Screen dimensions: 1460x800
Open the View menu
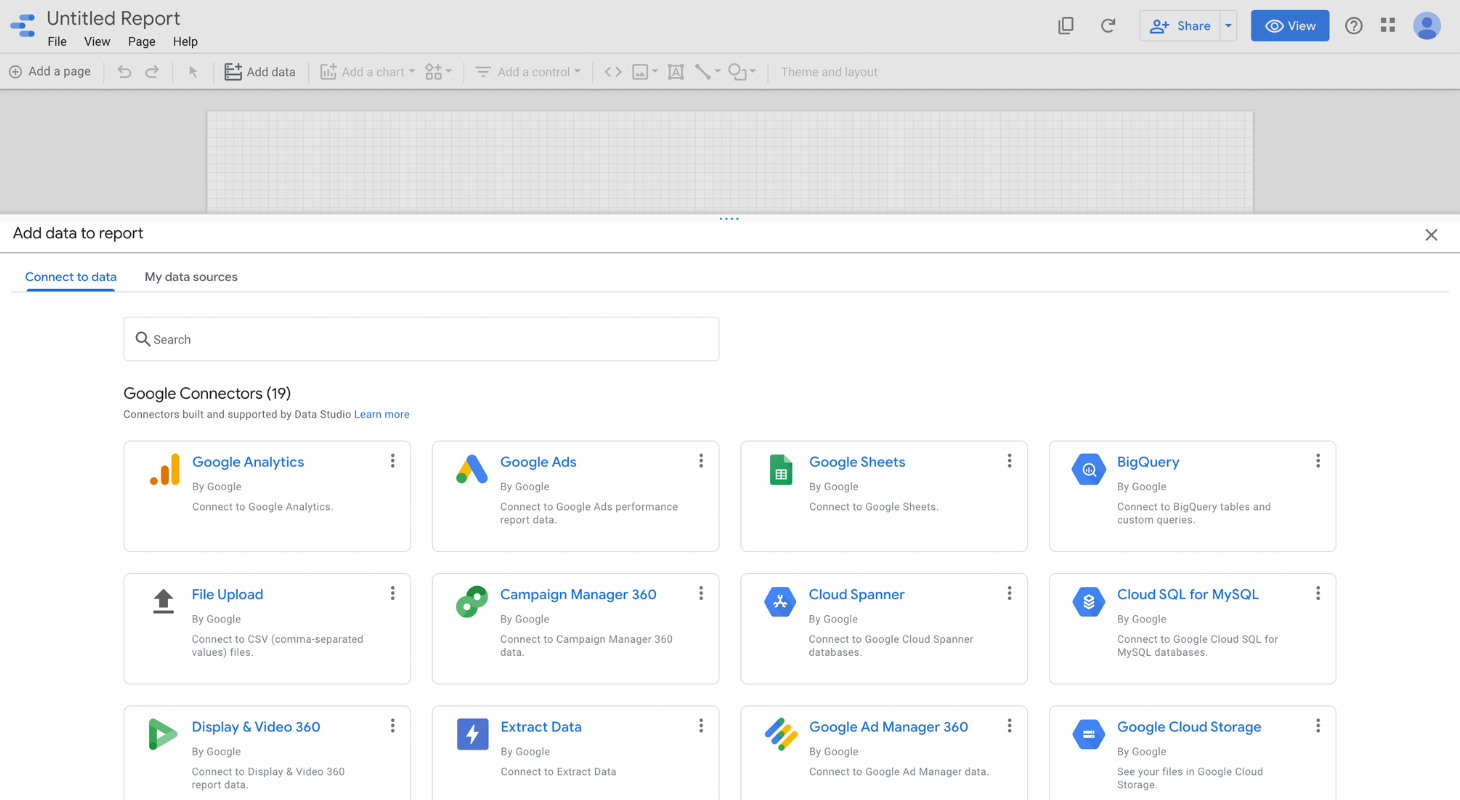pyautogui.click(x=97, y=42)
